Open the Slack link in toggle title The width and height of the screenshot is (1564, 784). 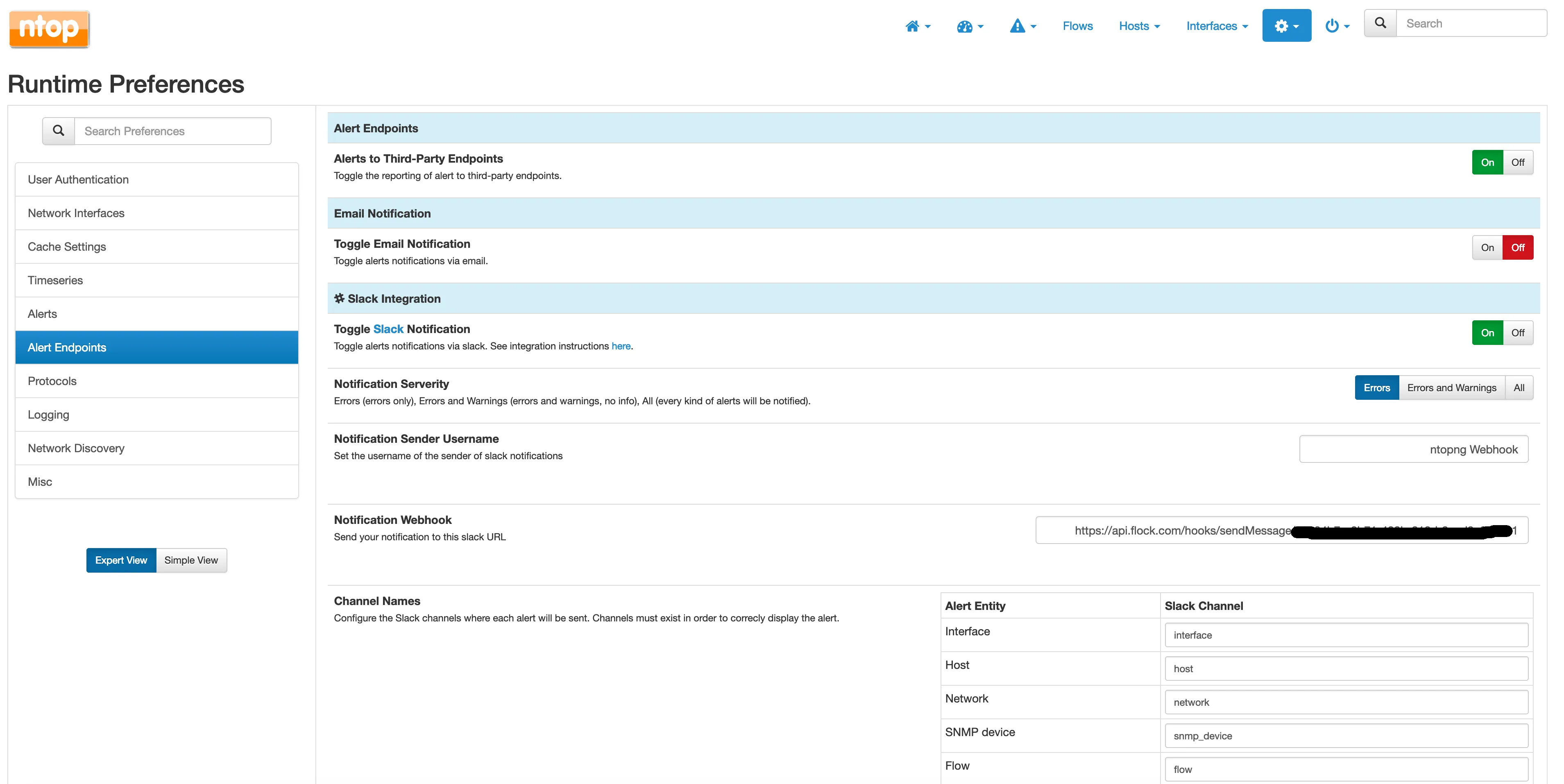[388, 329]
